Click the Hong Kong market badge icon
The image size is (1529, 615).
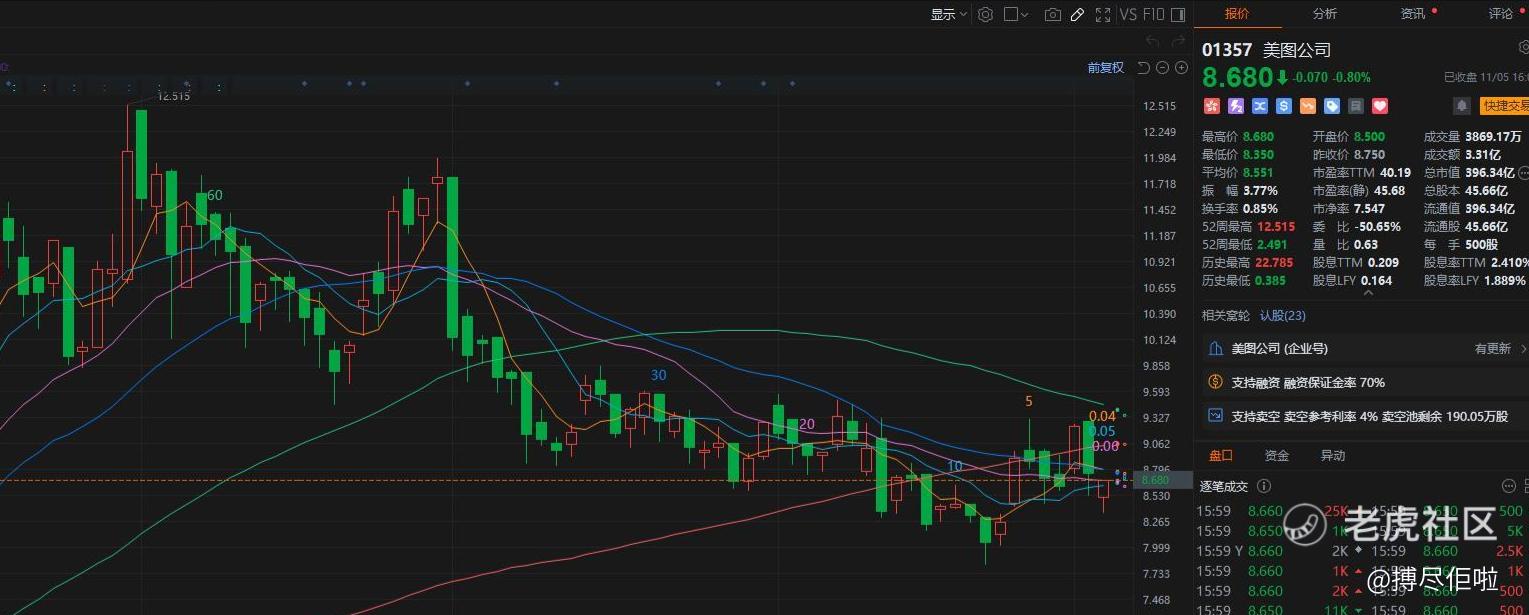1211,106
